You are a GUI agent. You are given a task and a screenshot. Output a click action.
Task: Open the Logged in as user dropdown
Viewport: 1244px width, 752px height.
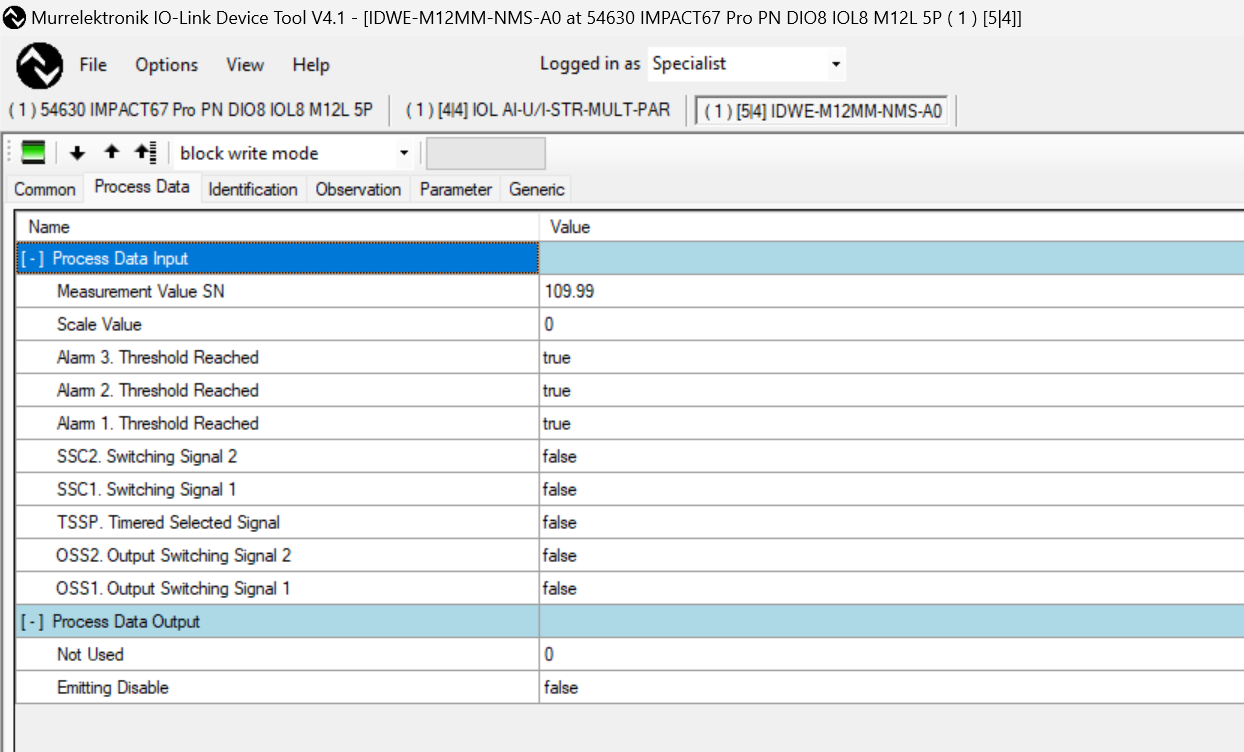(836, 65)
